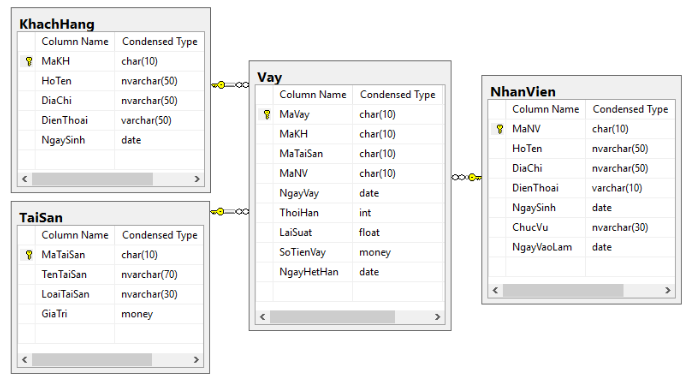Click the primary key icon beside MaVay
The width and height of the screenshot is (691, 380).
point(267,115)
